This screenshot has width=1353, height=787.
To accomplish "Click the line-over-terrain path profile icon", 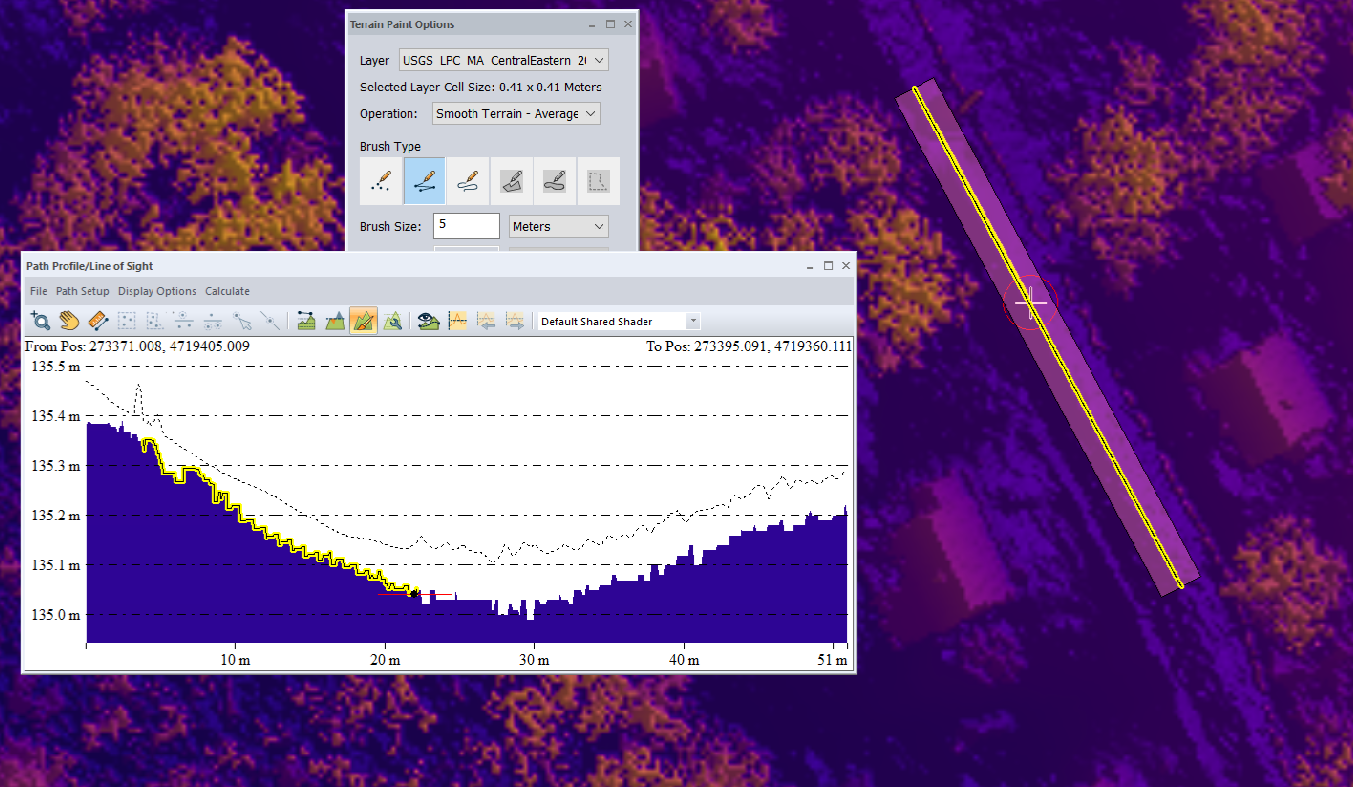I will [306, 321].
